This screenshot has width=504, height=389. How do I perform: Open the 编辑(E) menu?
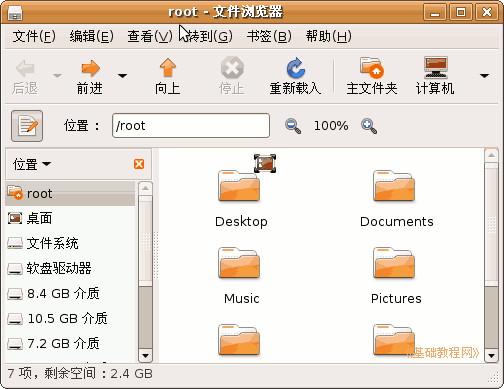tap(92, 36)
